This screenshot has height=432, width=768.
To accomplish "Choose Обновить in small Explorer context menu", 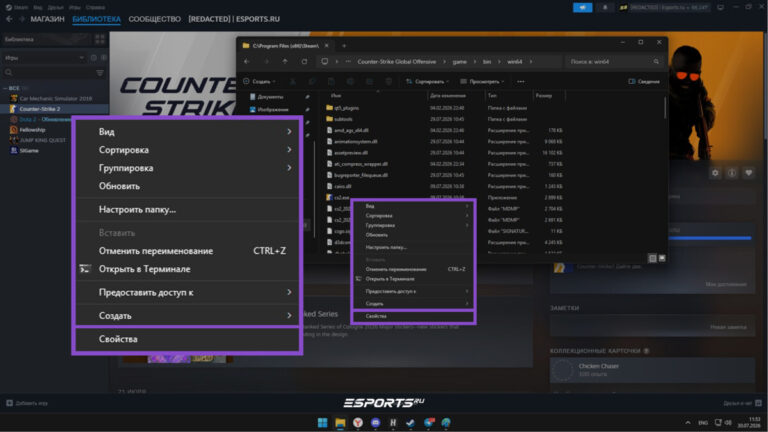I will 413,235.
